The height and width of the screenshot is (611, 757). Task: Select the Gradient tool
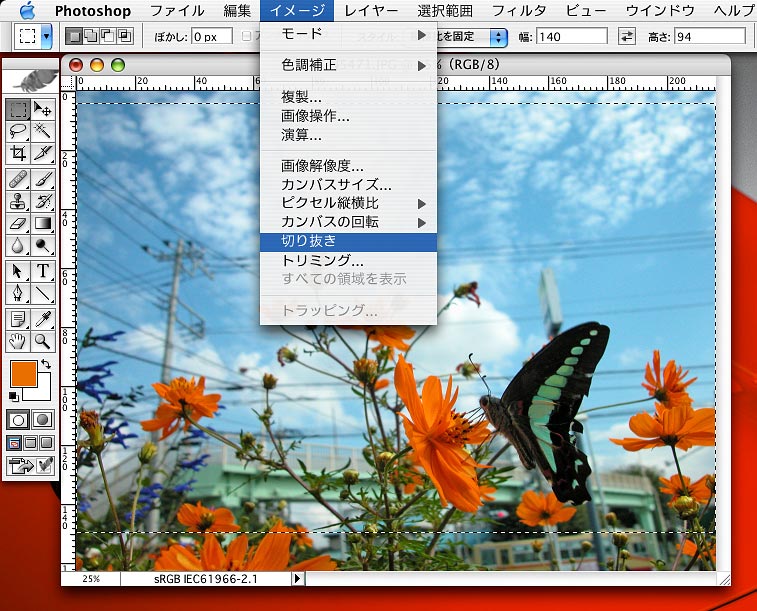pyautogui.click(x=43, y=223)
